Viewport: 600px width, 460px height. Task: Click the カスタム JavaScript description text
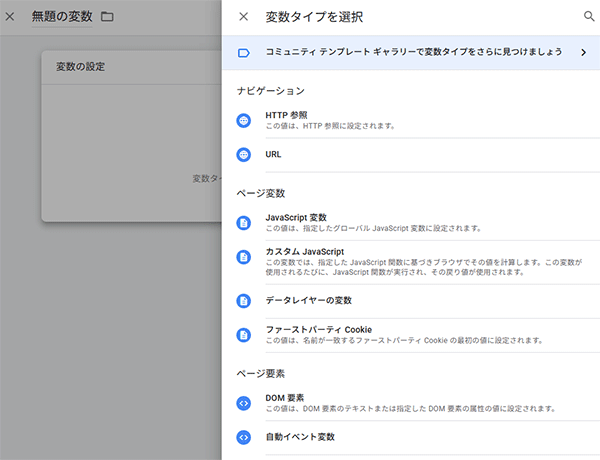tap(424, 267)
